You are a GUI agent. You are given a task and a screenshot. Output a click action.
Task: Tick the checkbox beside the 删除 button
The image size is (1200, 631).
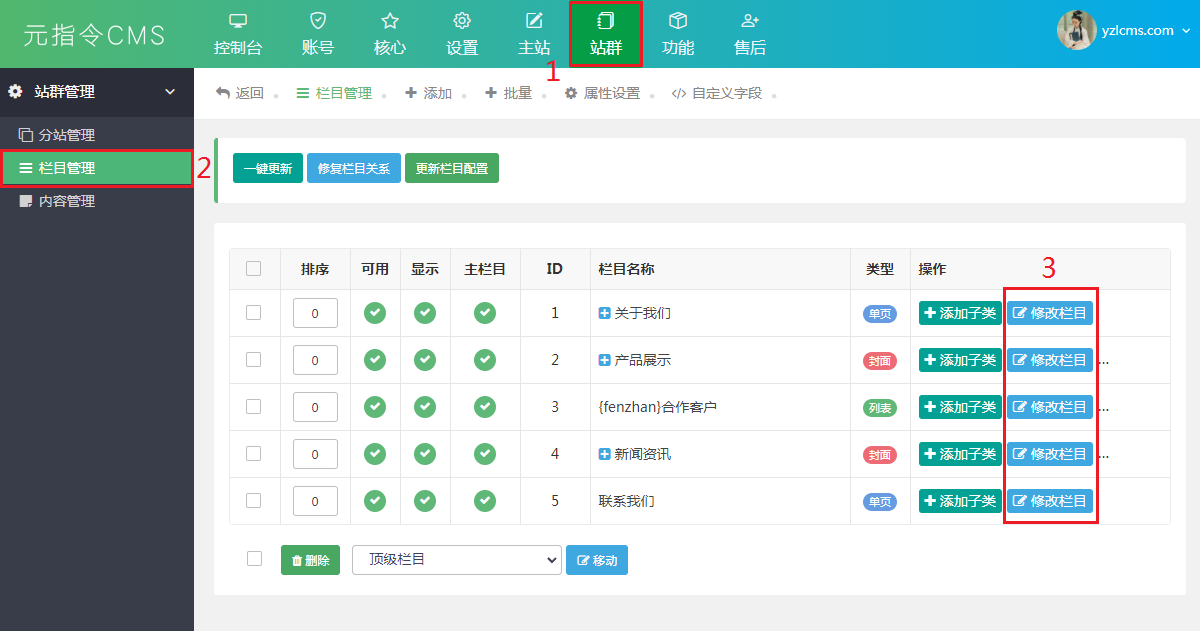pyautogui.click(x=254, y=558)
